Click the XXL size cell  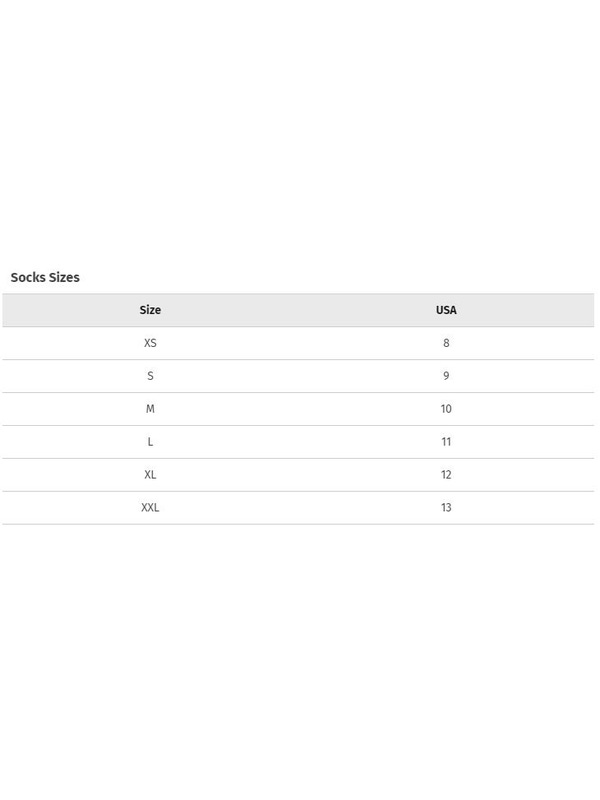[150, 508]
